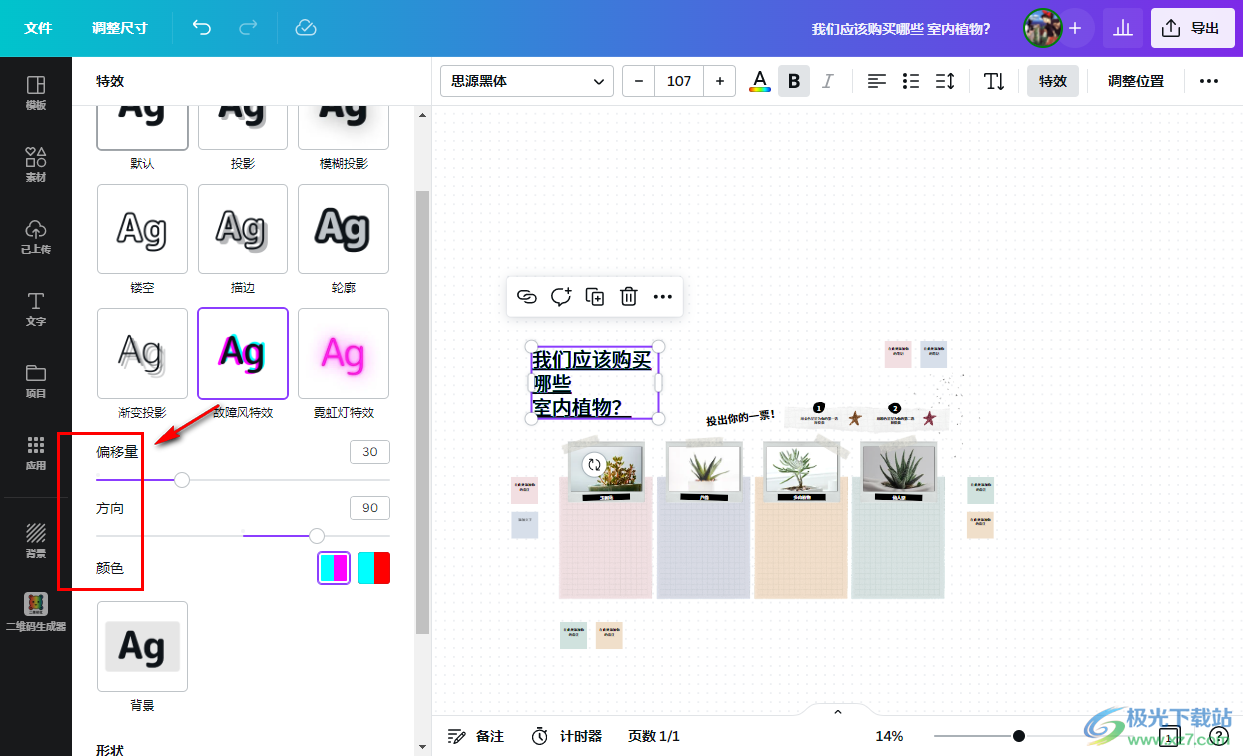Click the trash delete icon
This screenshot has width=1243, height=756.
pyautogui.click(x=629, y=296)
